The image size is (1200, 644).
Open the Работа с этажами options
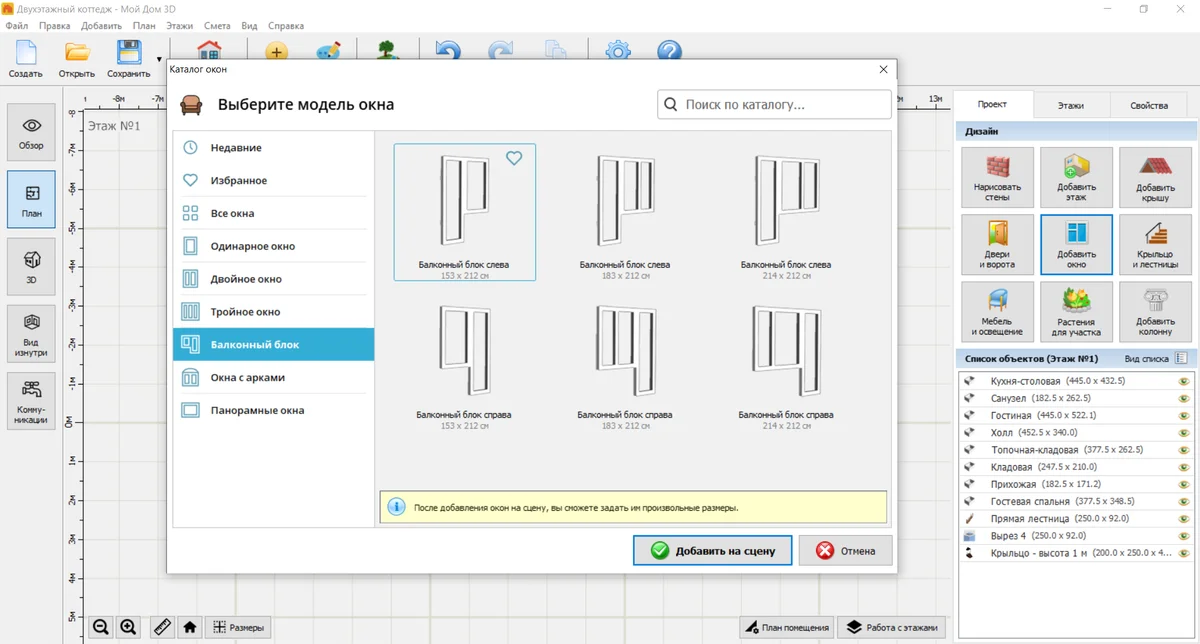(892, 627)
